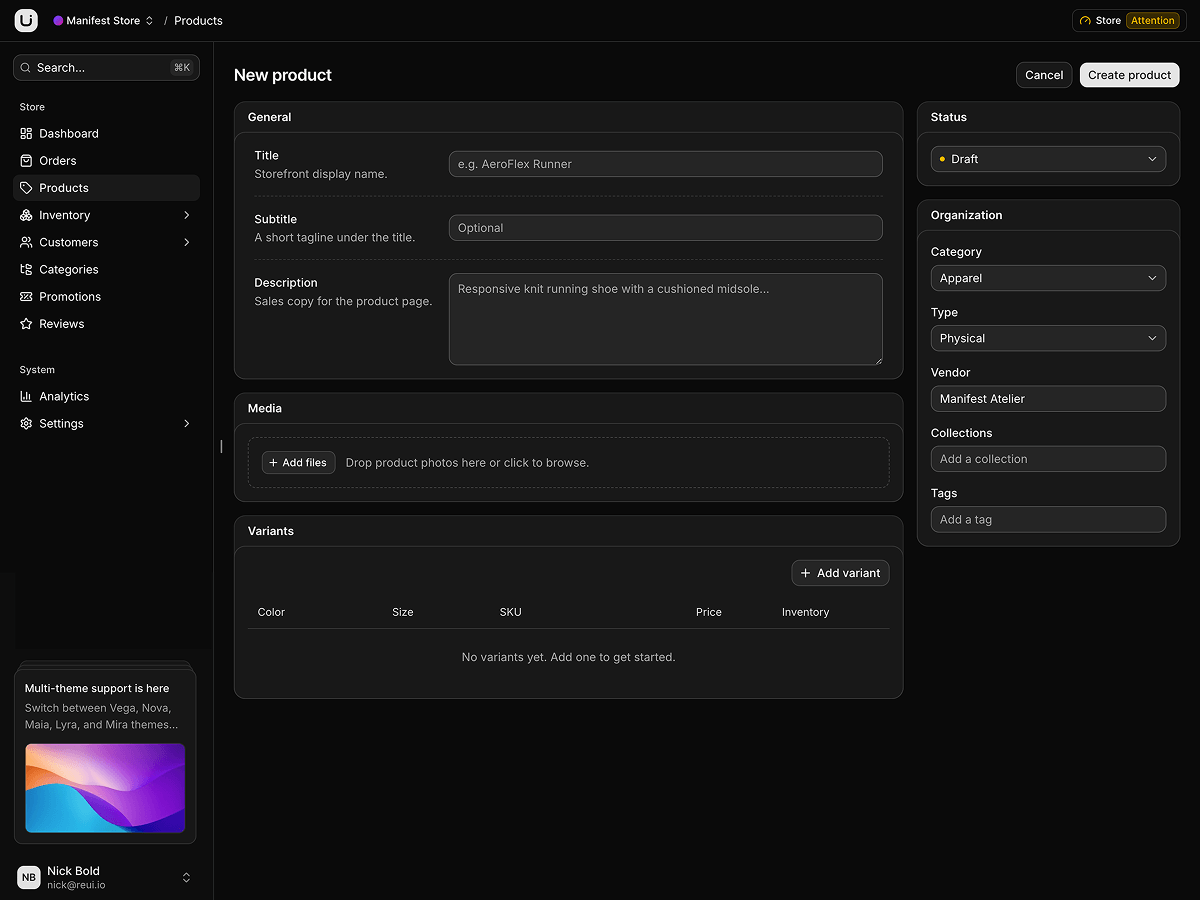Click the gauge icon beside Store status
1200x900 pixels.
point(1086,21)
